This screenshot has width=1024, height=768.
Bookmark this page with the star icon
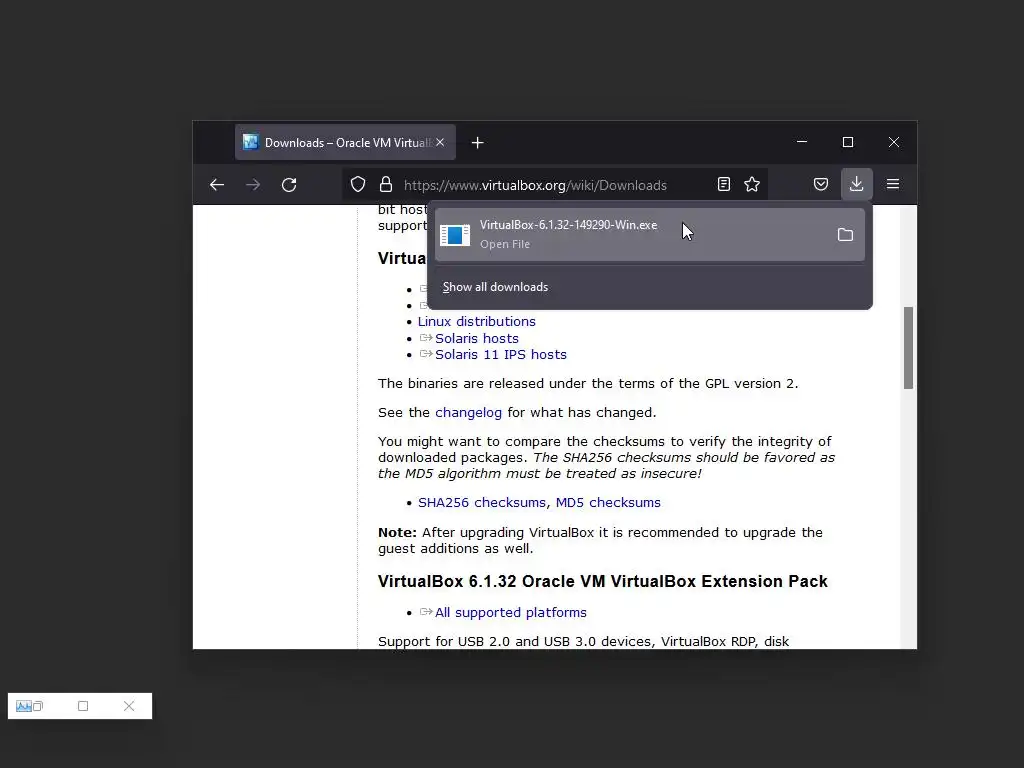tap(752, 184)
